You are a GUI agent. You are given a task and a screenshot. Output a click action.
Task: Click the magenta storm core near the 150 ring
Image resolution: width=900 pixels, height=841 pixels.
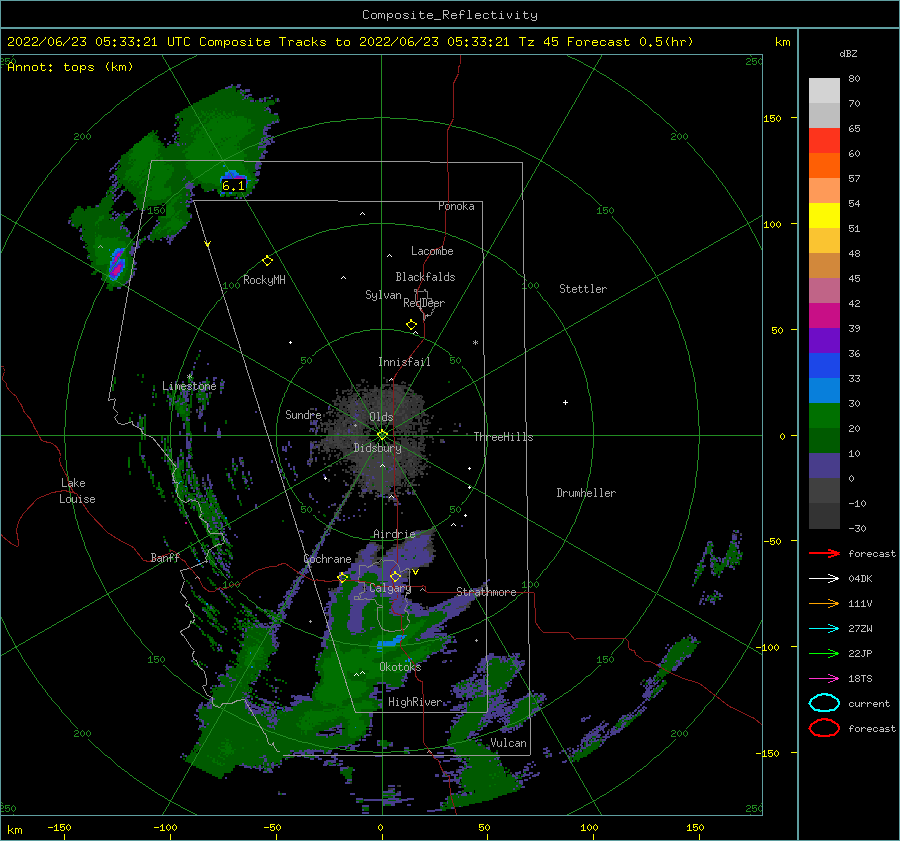click(117, 265)
